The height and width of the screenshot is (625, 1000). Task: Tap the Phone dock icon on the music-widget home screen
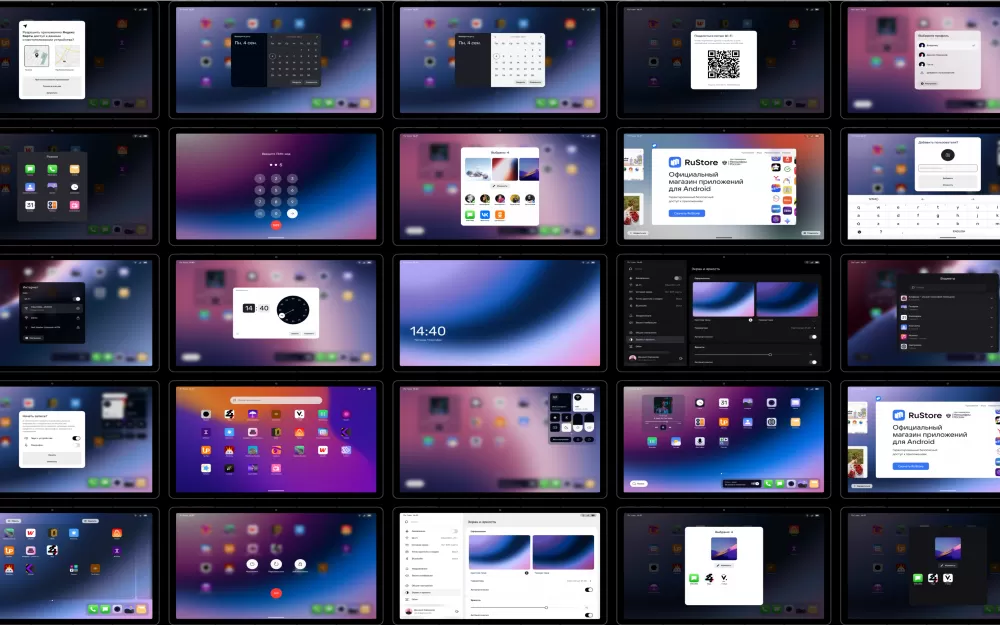point(768,483)
